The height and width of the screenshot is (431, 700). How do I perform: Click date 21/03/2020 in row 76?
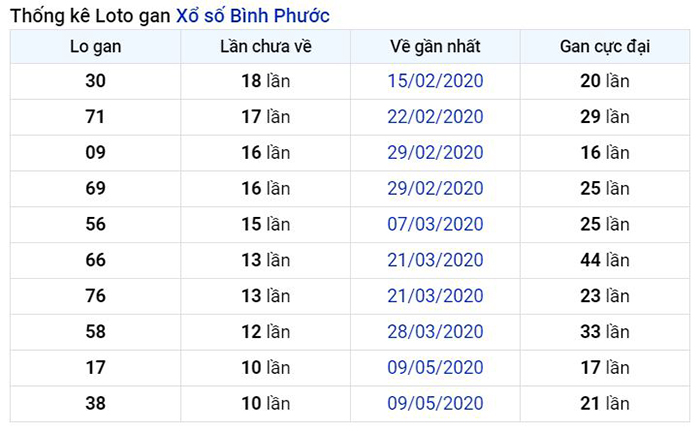coord(435,296)
